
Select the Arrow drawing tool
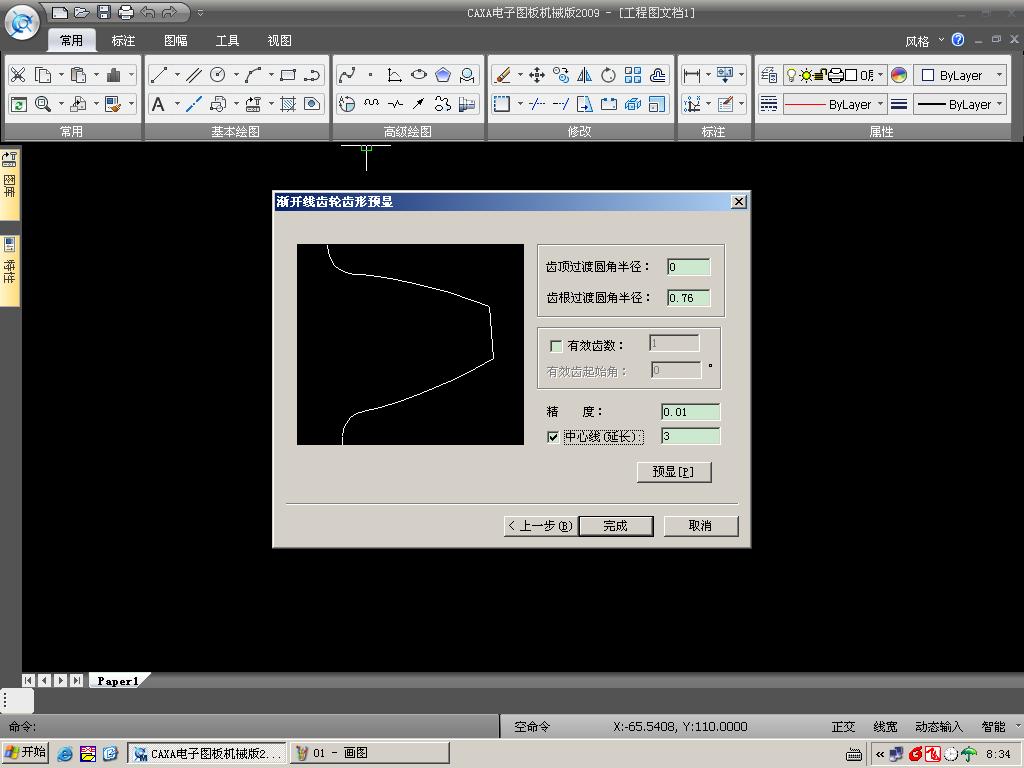click(419, 104)
